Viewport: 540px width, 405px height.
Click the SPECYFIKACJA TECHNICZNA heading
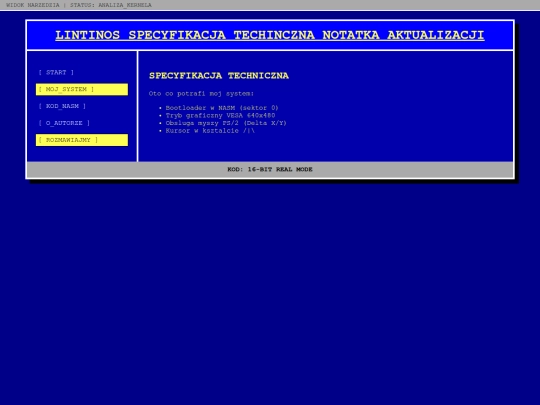219,76
